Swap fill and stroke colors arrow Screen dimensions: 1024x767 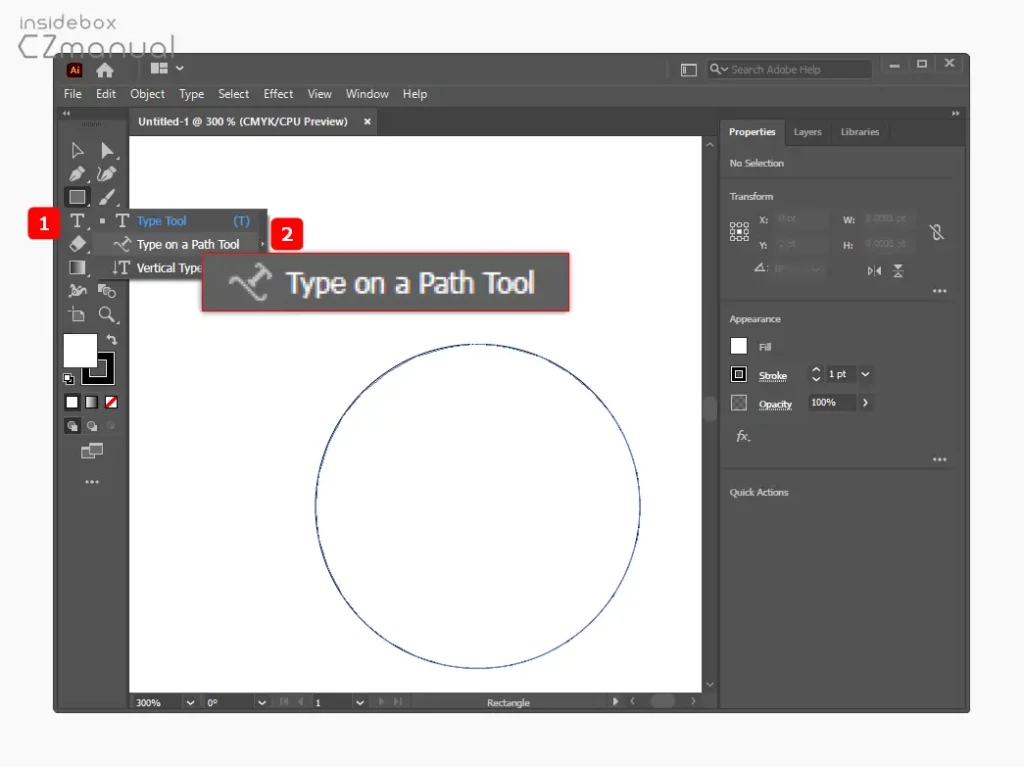point(112,340)
